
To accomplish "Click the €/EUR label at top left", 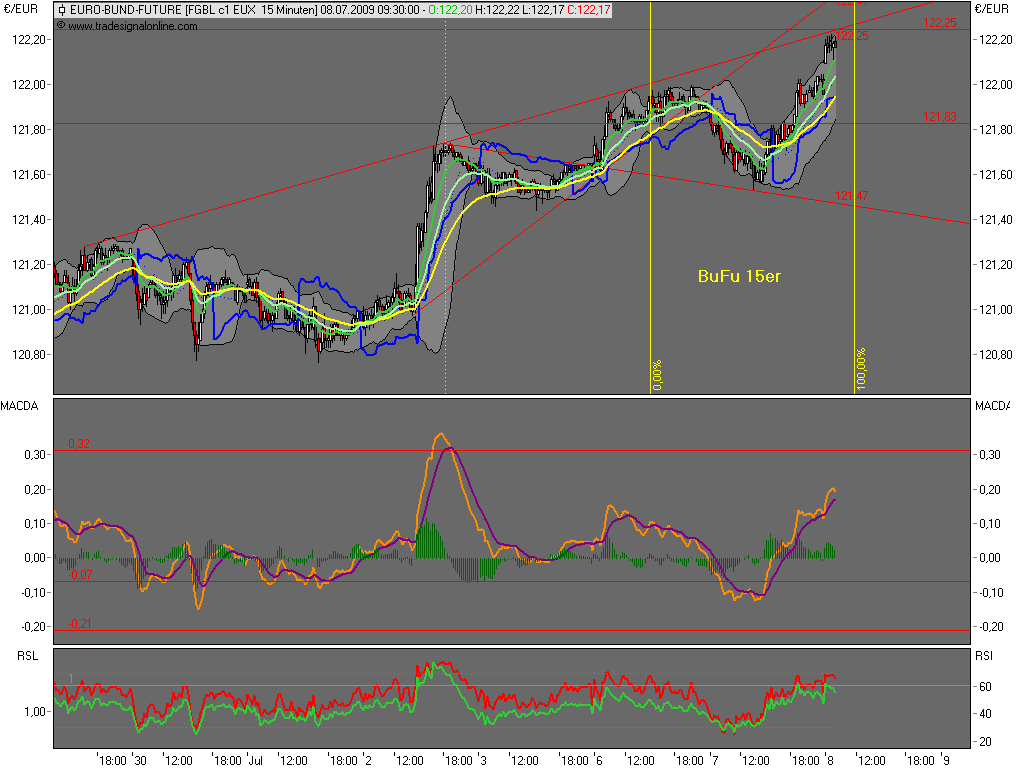I will [21, 9].
